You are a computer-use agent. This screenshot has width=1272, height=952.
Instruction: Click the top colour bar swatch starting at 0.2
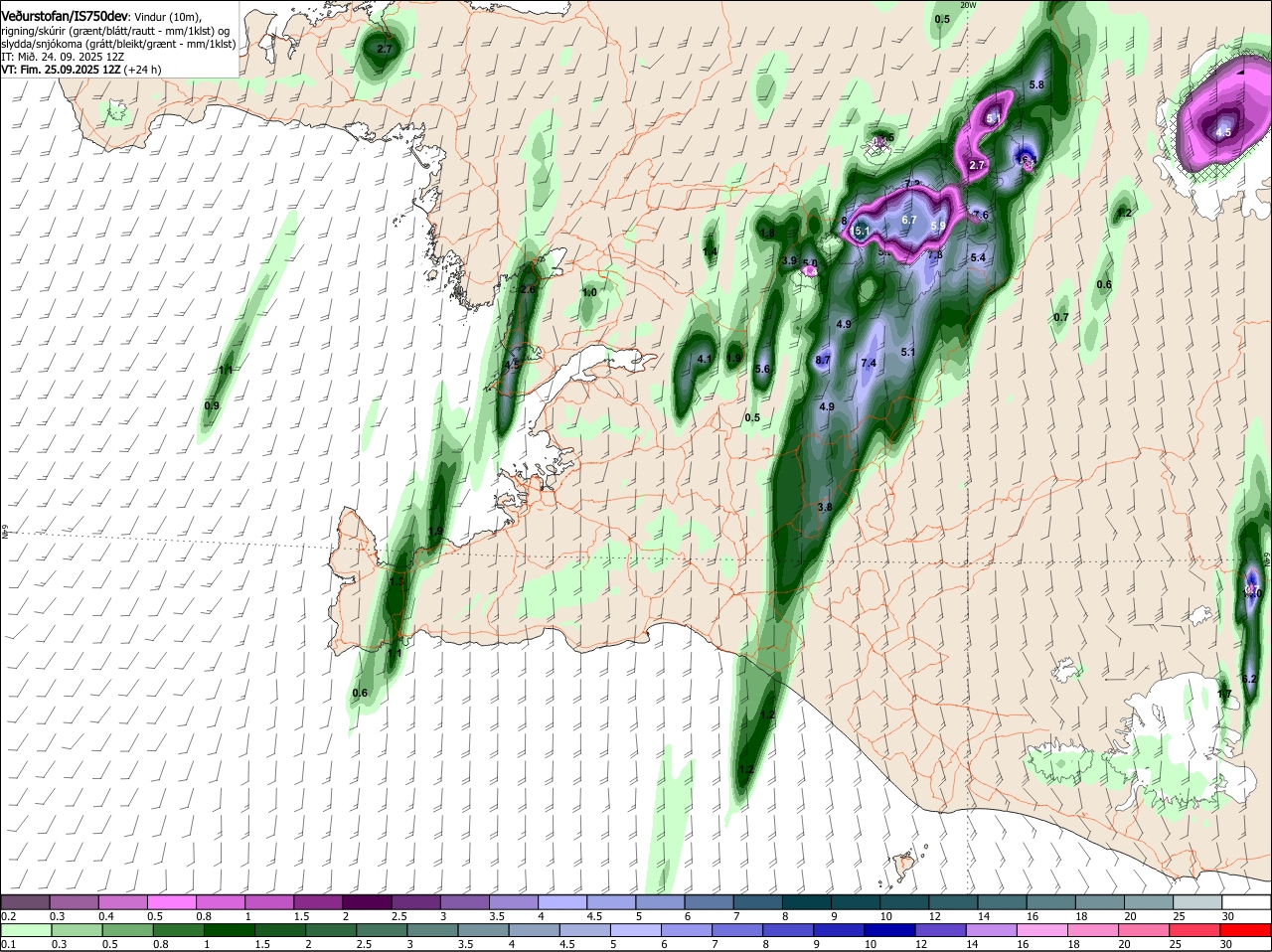[25, 901]
